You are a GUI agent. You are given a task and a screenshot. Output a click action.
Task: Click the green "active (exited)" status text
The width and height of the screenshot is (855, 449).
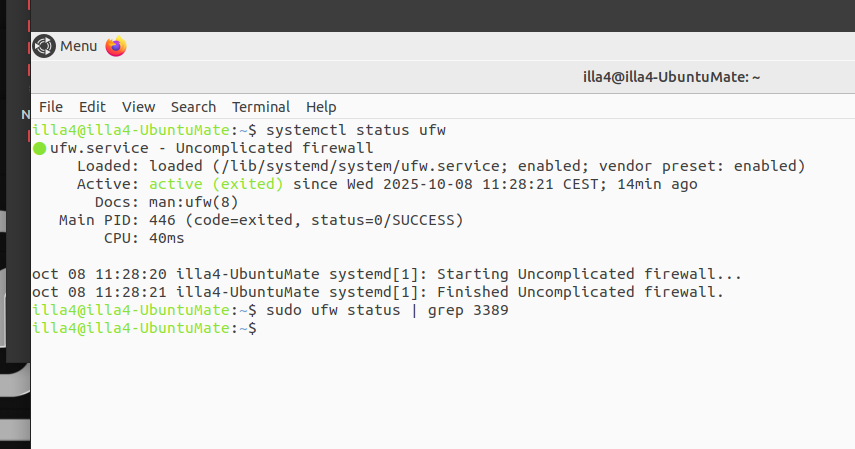click(x=216, y=184)
